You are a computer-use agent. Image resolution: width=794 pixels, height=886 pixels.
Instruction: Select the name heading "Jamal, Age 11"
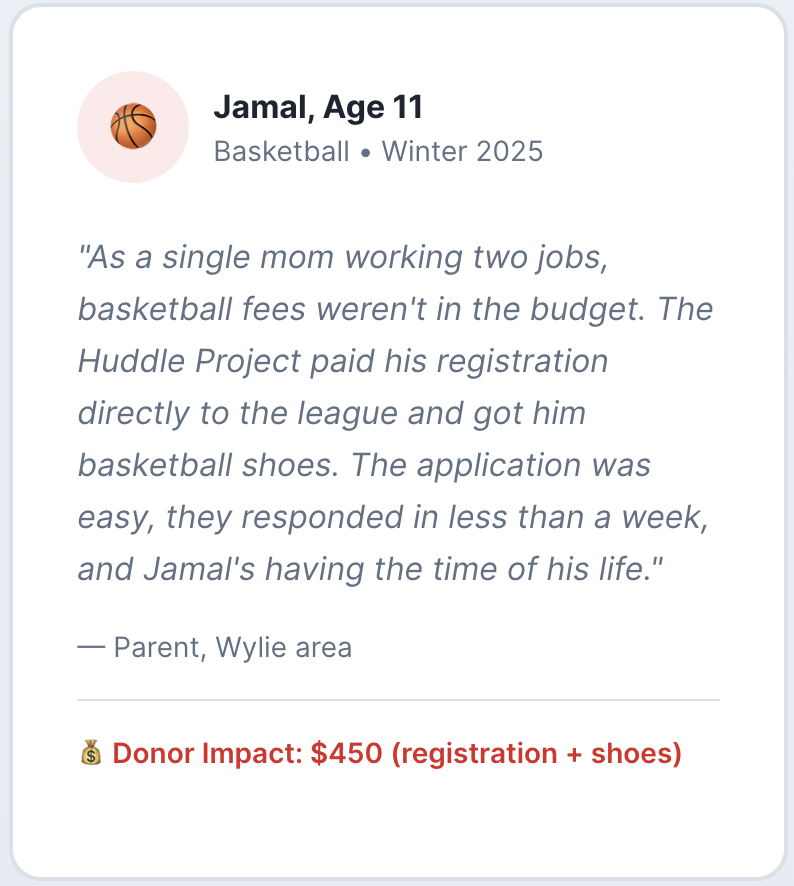pos(318,107)
